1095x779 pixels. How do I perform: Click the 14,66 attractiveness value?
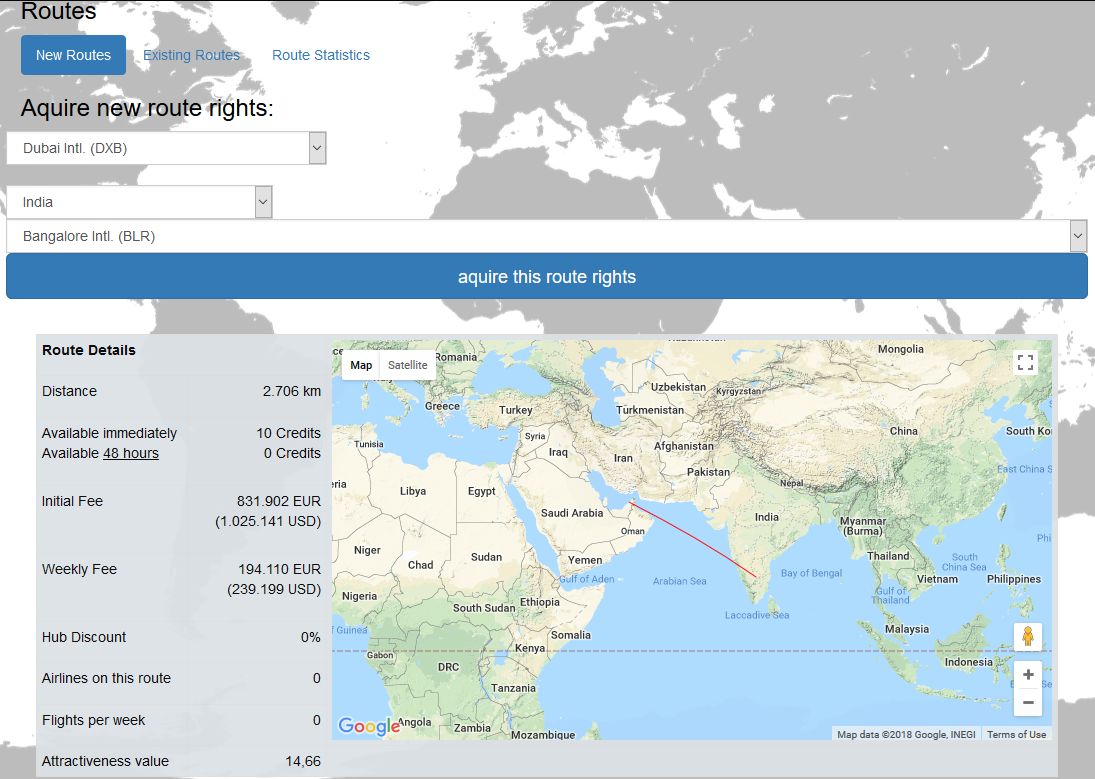tap(303, 762)
